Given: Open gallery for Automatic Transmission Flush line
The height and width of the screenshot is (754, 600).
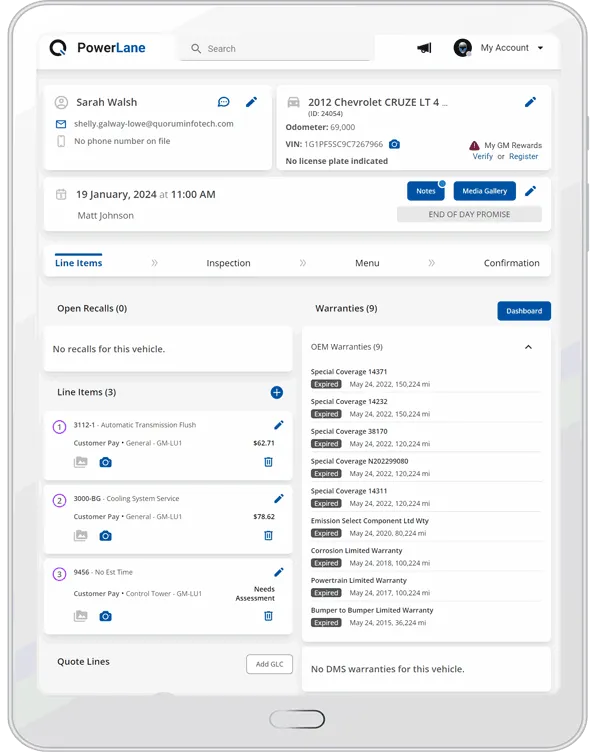Looking at the screenshot, I should tap(80, 462).
